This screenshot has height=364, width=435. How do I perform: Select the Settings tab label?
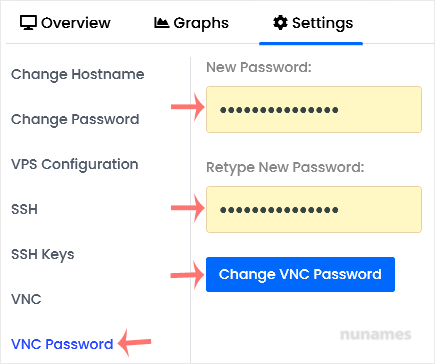pyautogui.click(x=322, y=23)
